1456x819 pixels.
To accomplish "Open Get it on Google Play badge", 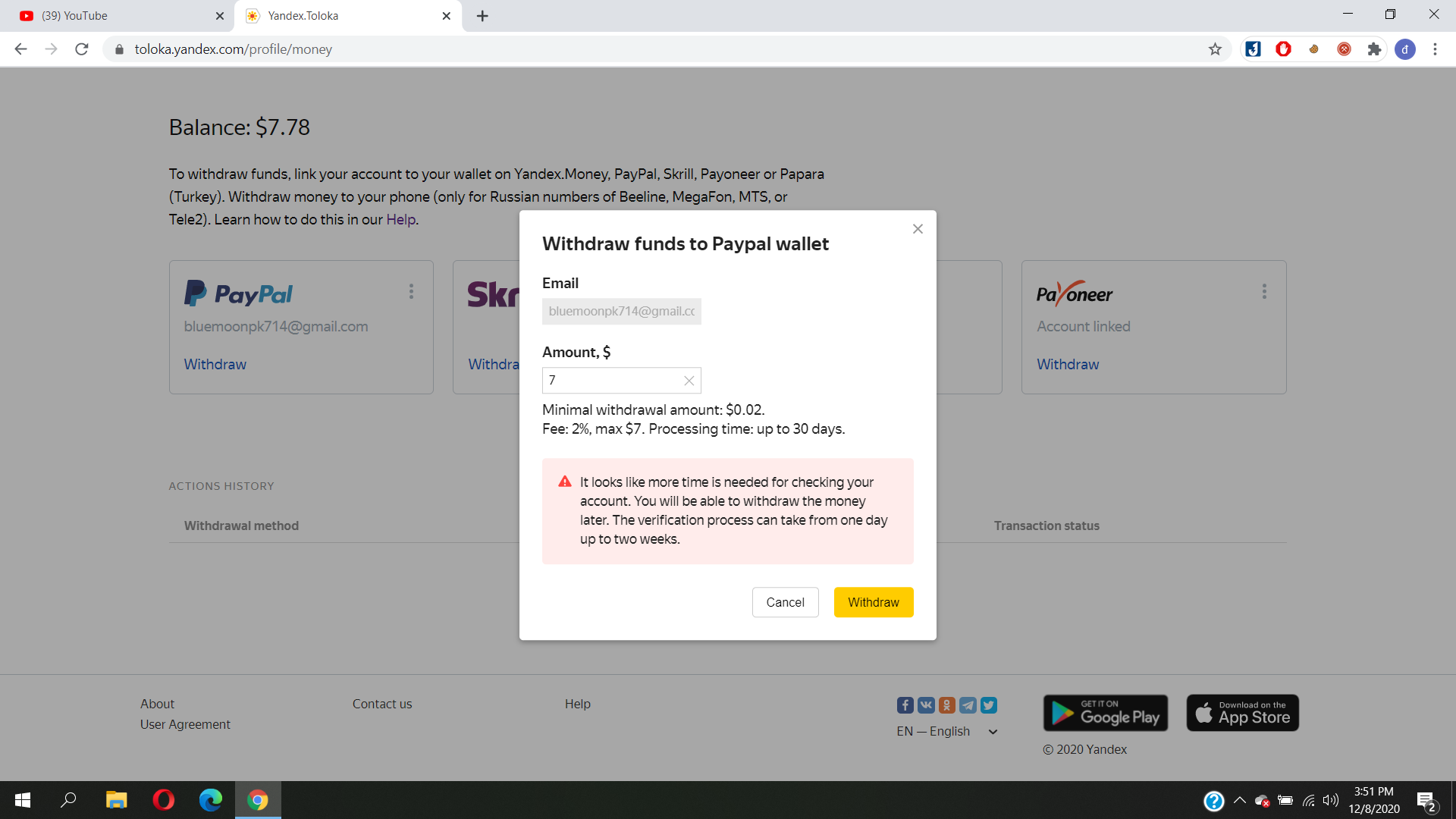I will coord(1105,713).
